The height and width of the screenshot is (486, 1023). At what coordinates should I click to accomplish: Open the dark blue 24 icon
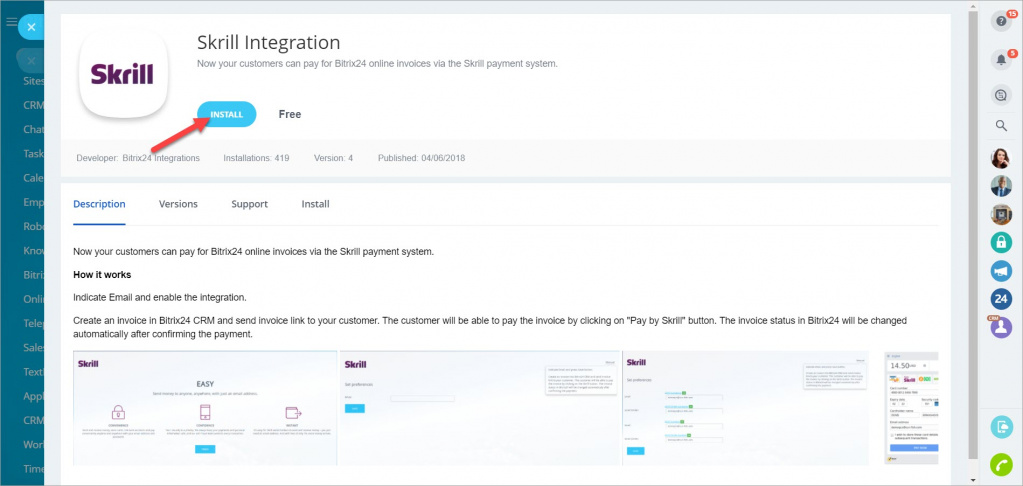point(1001,299)
